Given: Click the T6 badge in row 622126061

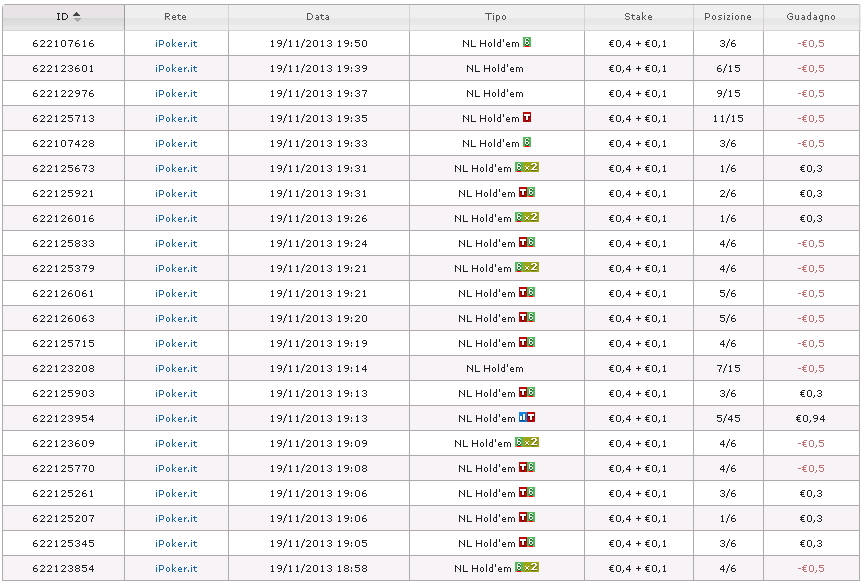Looking at the screenshot, I should pos(527,292).
